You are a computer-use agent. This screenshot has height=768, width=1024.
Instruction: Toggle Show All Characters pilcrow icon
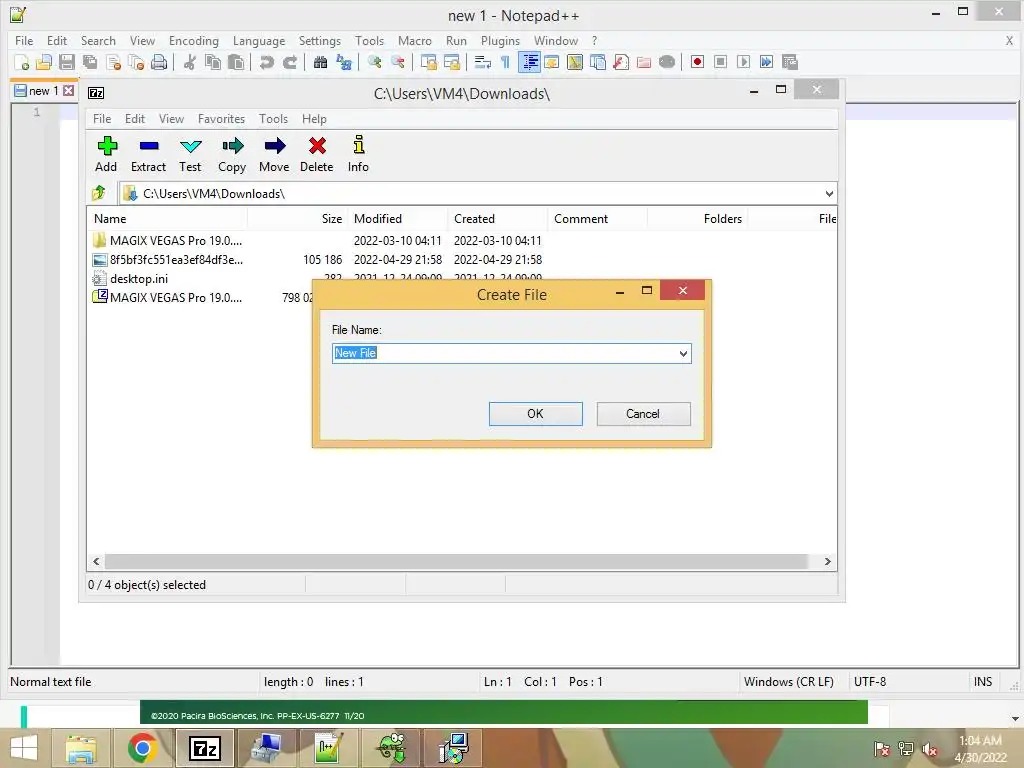pyautogui.click(x=505, y=62)
